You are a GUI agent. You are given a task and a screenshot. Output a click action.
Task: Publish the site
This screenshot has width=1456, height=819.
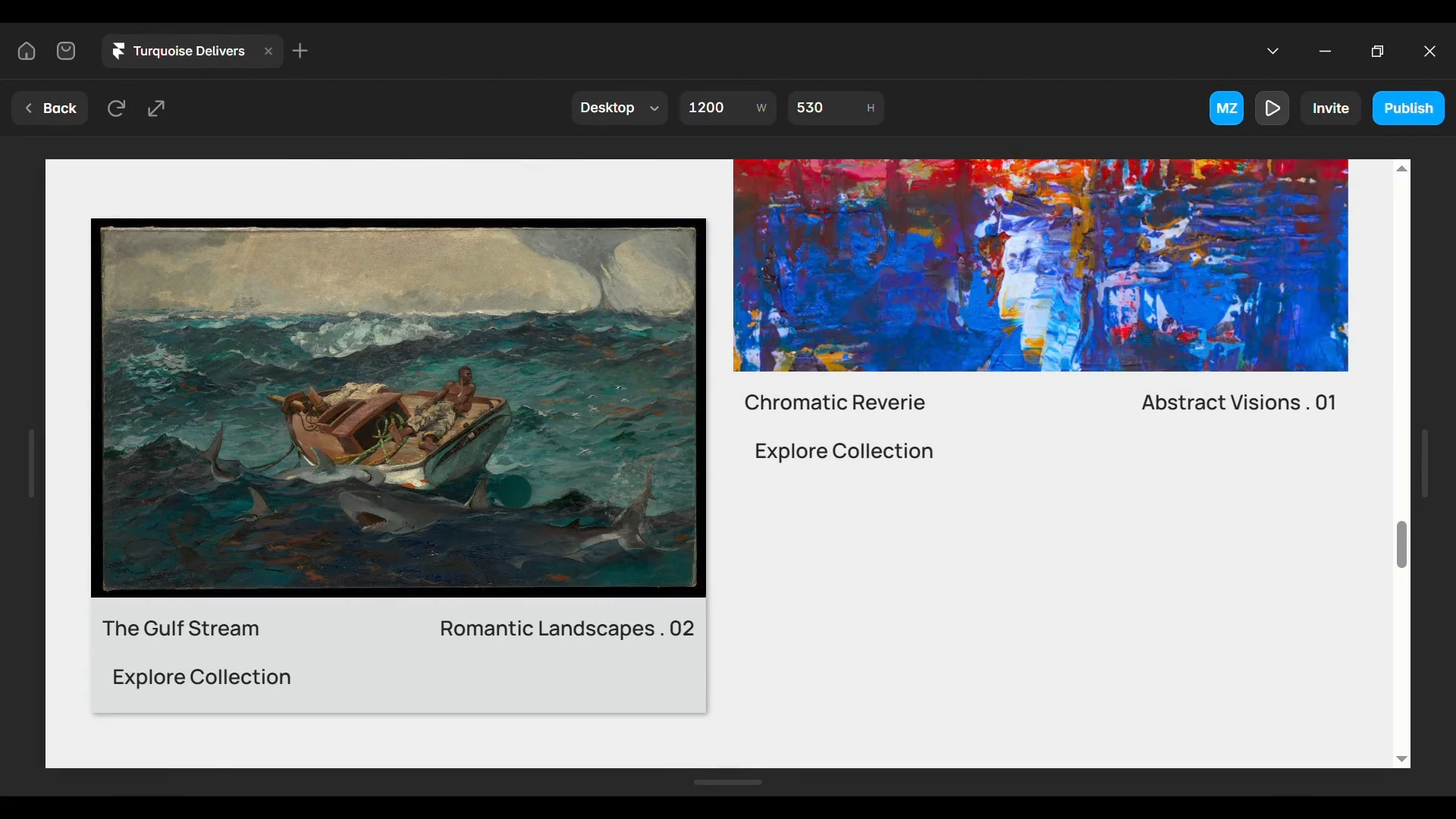[1408, 108]
